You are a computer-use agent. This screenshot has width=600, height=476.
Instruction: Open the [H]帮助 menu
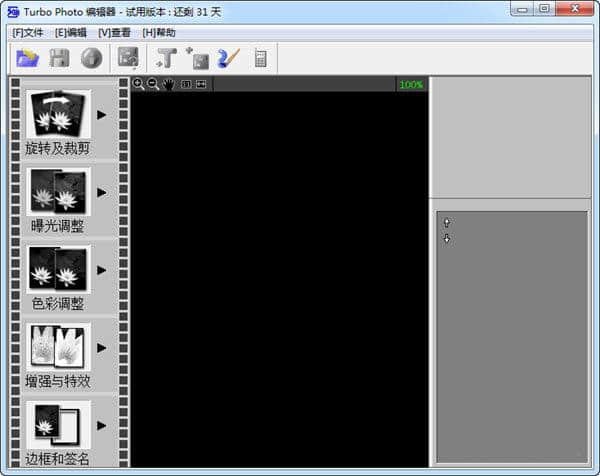coord(159,33)
